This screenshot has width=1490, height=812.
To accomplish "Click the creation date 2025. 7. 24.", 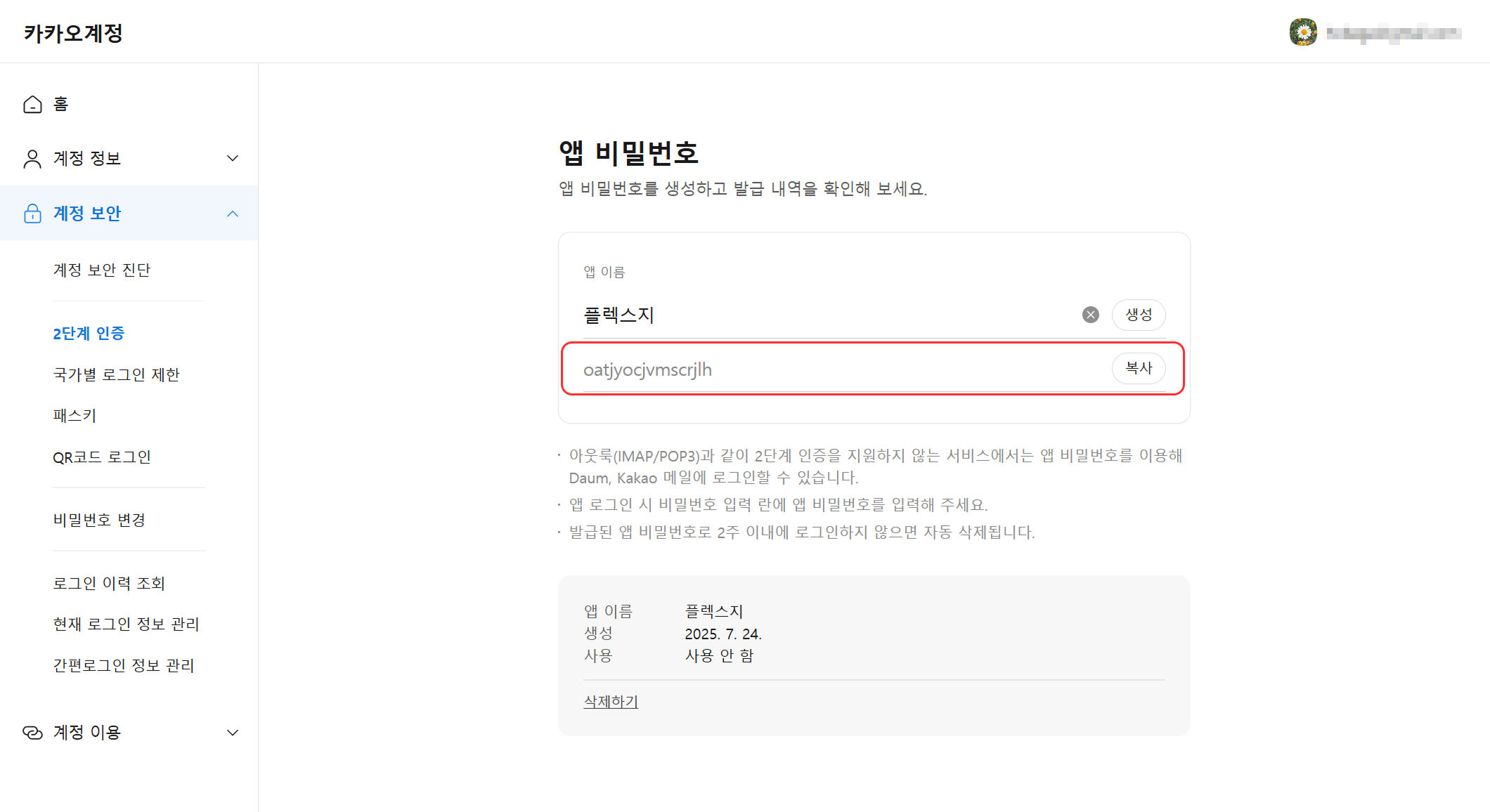I will [723, 634].
